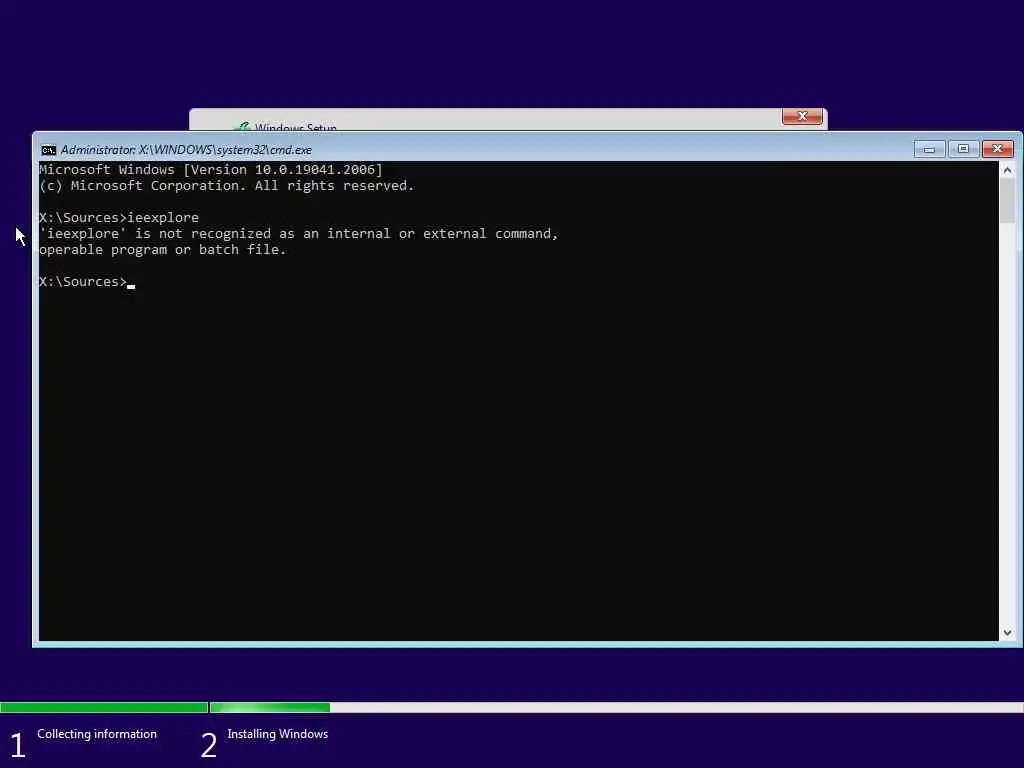The width and height of the screenshot is (1024, 768).
Task: Click the scroll down arrow in cmd window
Action: point(1007,632)
